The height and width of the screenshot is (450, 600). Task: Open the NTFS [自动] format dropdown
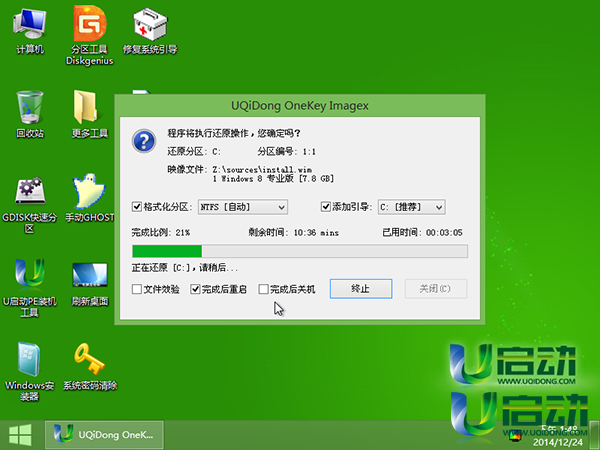pos(243,207)
